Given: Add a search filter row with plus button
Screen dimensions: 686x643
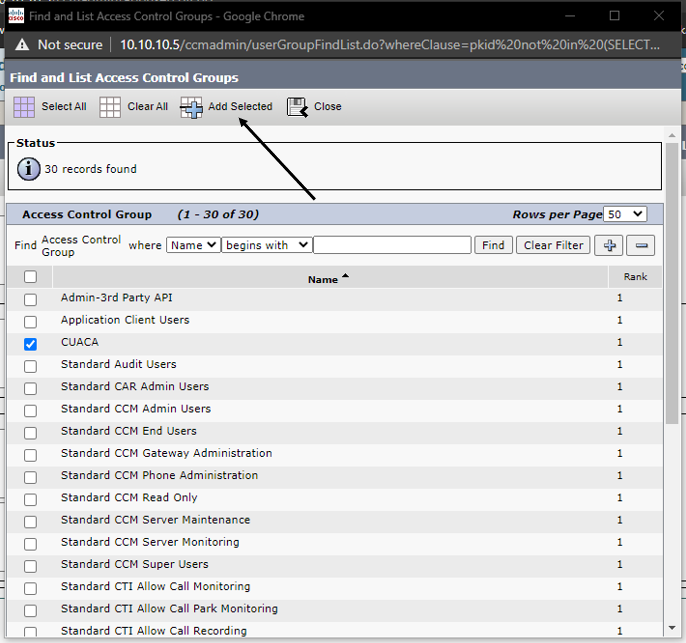Looking at the screenshot, I should 609,245.
